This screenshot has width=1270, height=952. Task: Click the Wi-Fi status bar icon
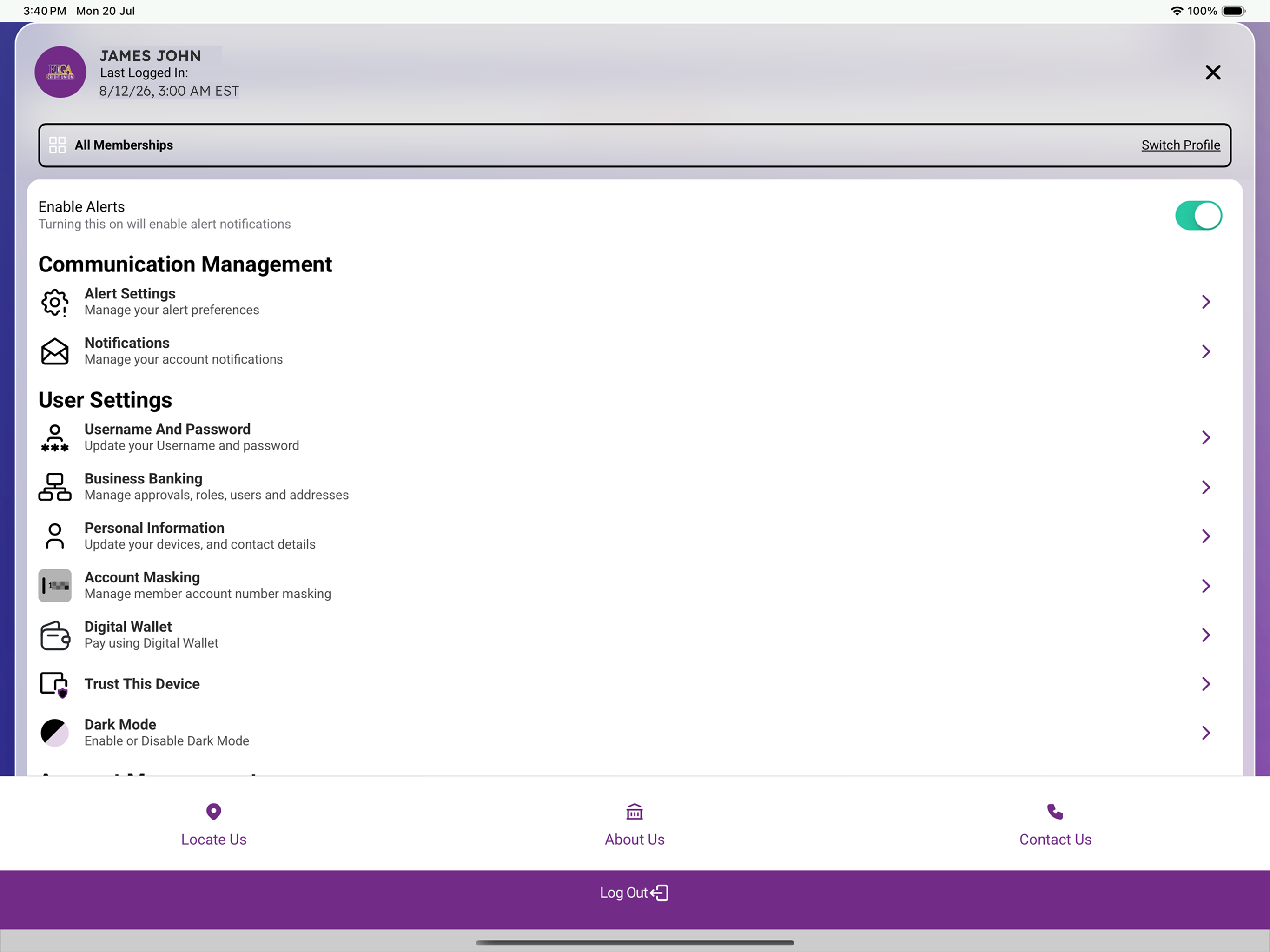coord(1177,11)
